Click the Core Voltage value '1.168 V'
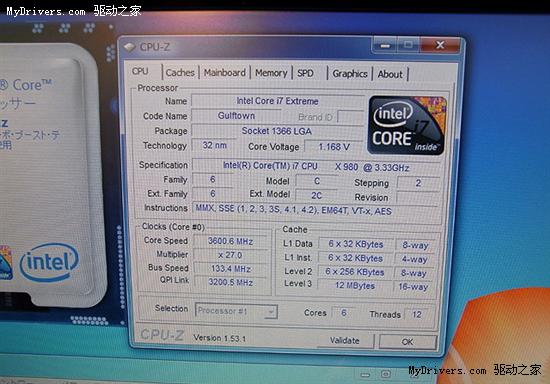The image size is (550, 384). (334, 147)
